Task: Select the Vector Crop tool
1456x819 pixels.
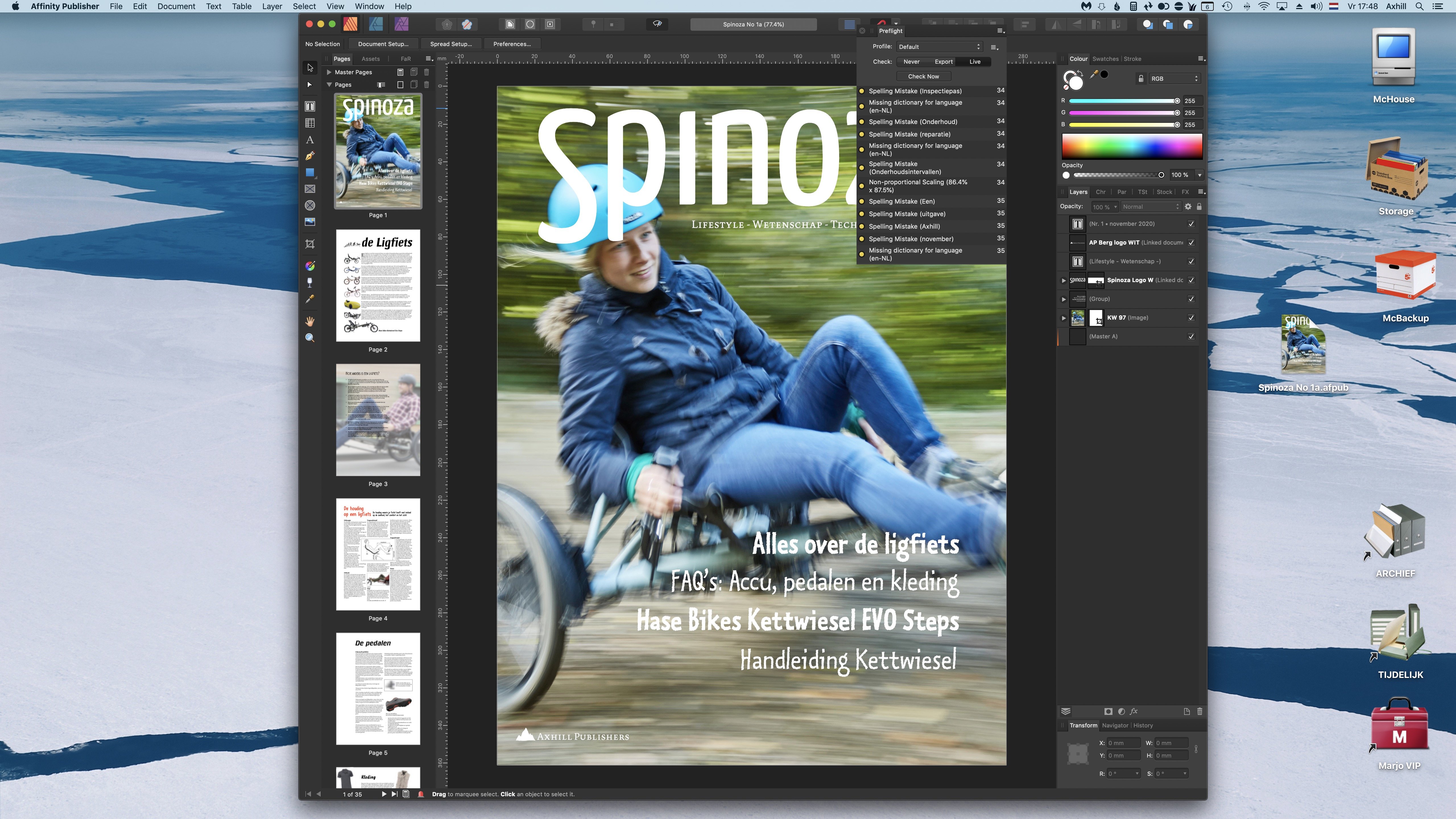Action: [x=310, y=244]
